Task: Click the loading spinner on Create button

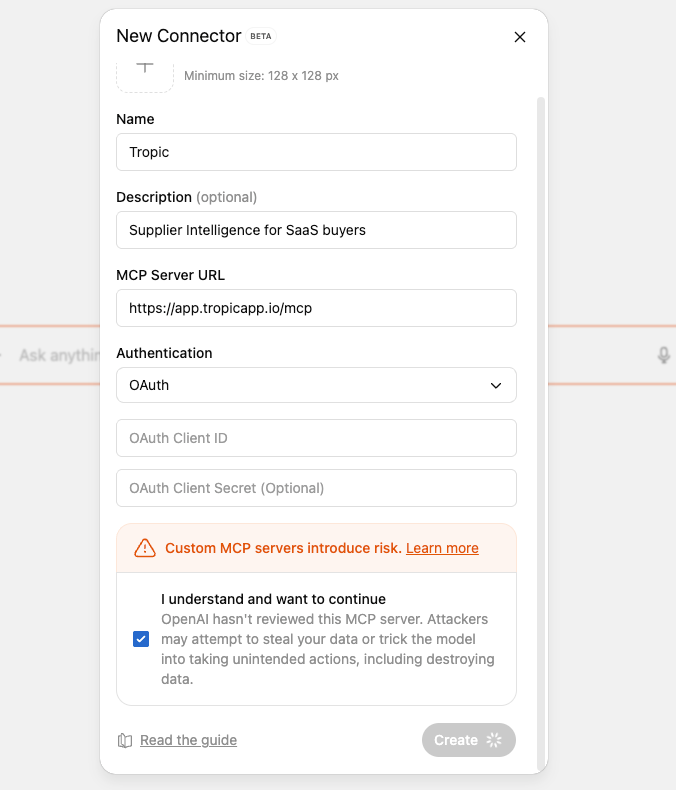Action: click(493, 740)
